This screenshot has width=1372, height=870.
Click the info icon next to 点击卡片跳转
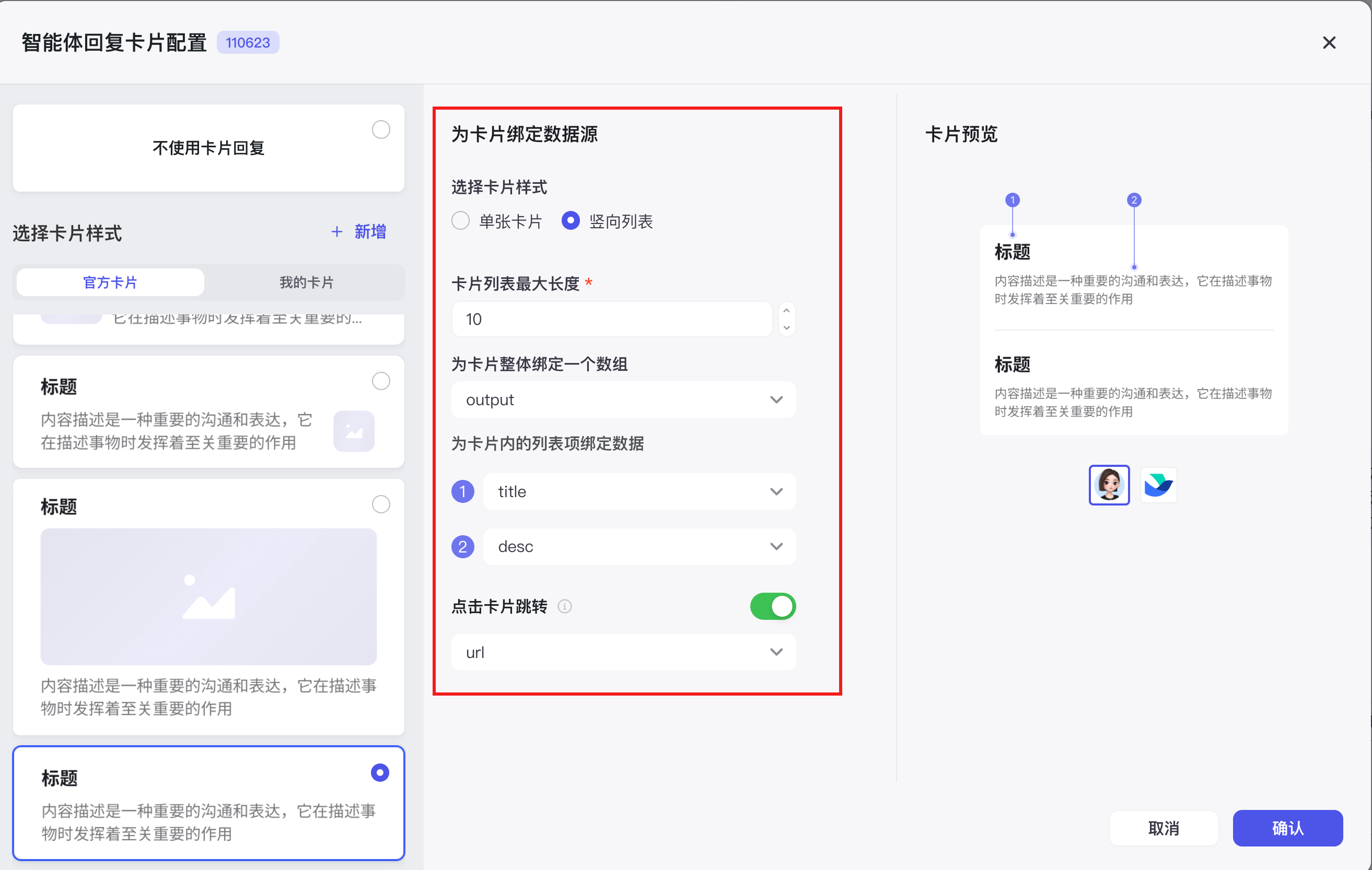pyautogui.click(x=565, y=606)
